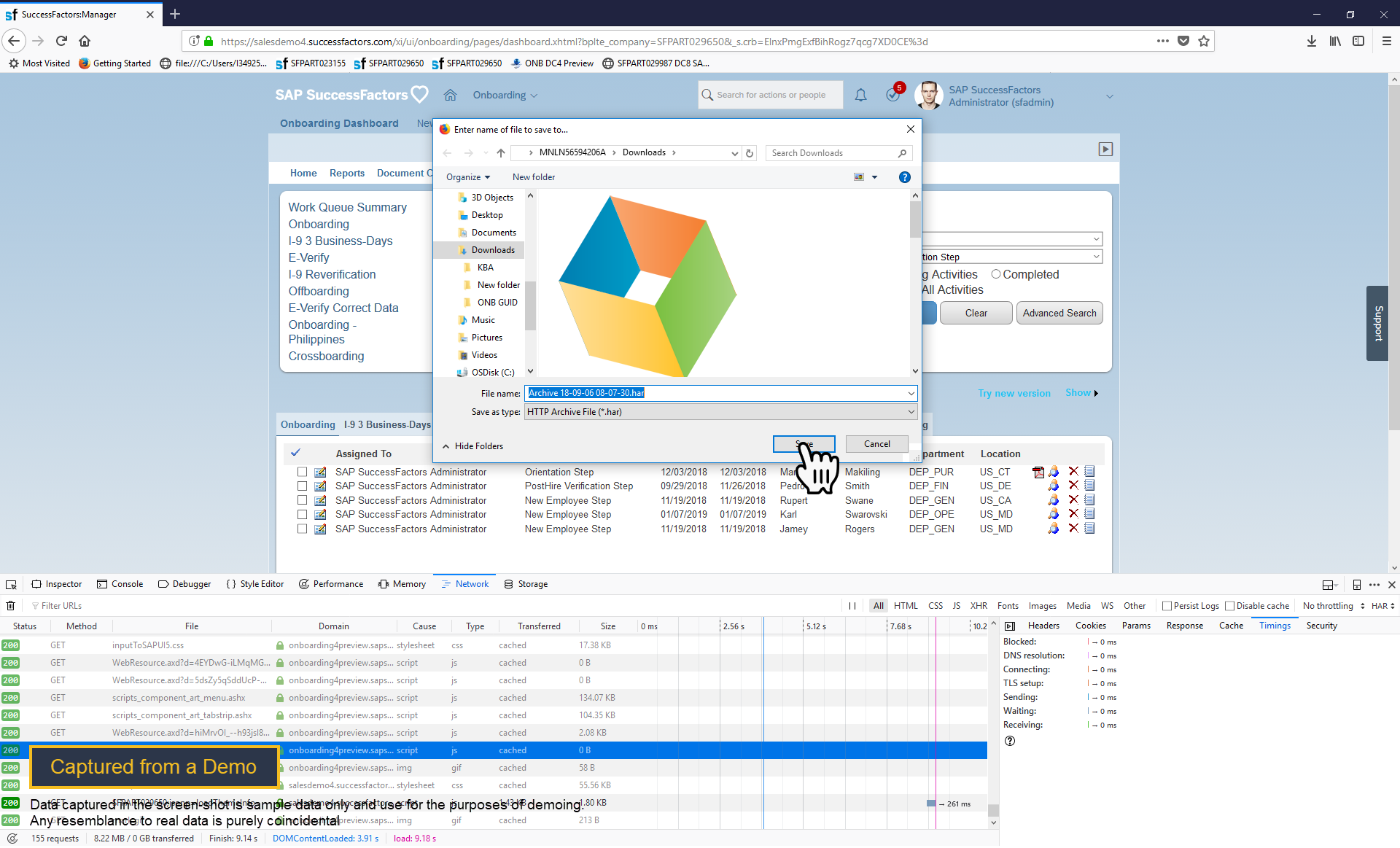Select the Completed radio button
This screenshot has height=848, width=1400.
pos(996,274)
